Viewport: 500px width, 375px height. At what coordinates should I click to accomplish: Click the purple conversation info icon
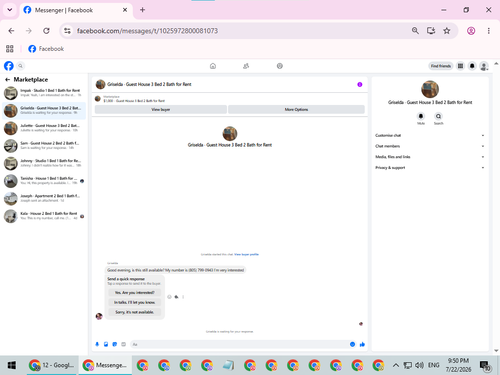(360, 84)
